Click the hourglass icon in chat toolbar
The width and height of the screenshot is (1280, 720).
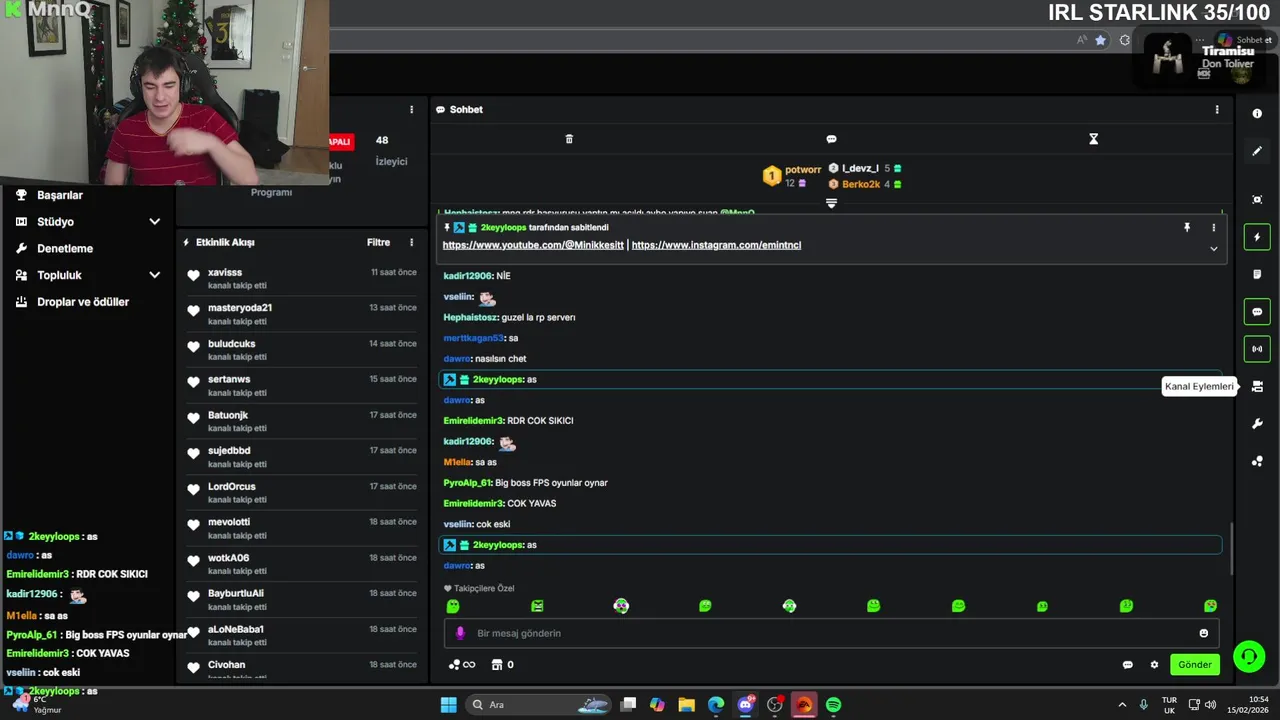(x=1093, y=139)
